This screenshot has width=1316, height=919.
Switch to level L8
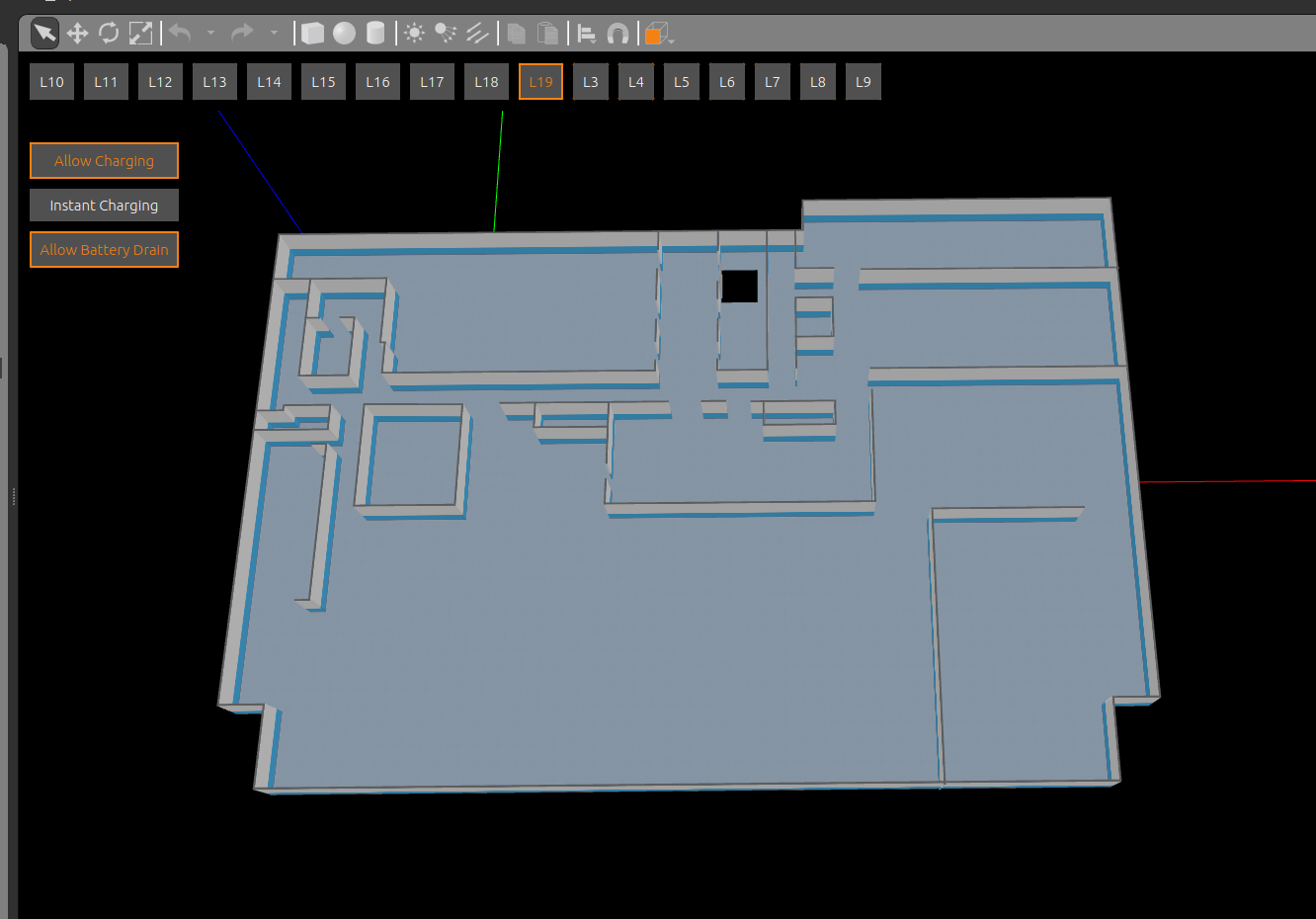tap(818, 82)
